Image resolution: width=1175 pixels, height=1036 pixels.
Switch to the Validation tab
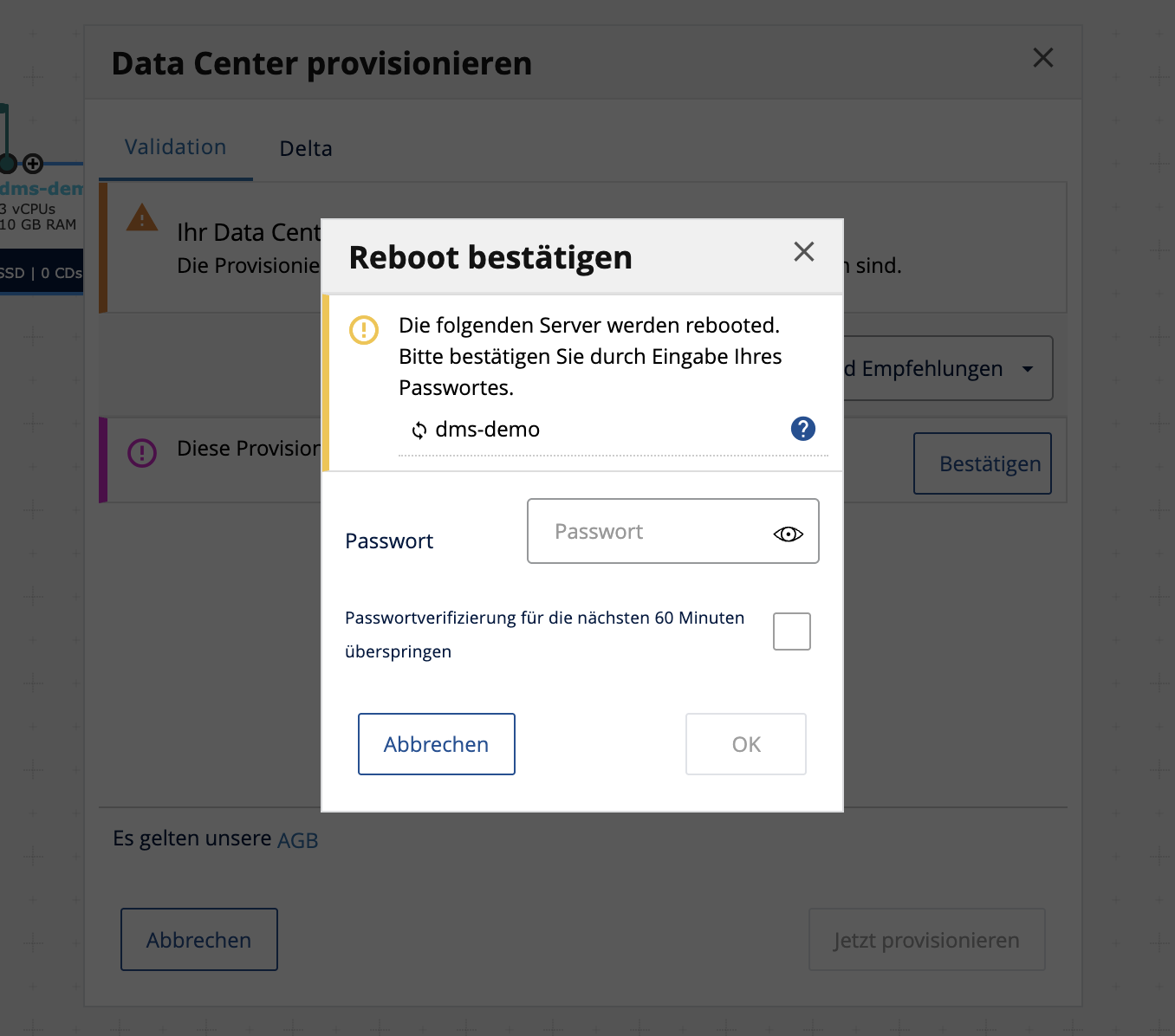[175, 147]
